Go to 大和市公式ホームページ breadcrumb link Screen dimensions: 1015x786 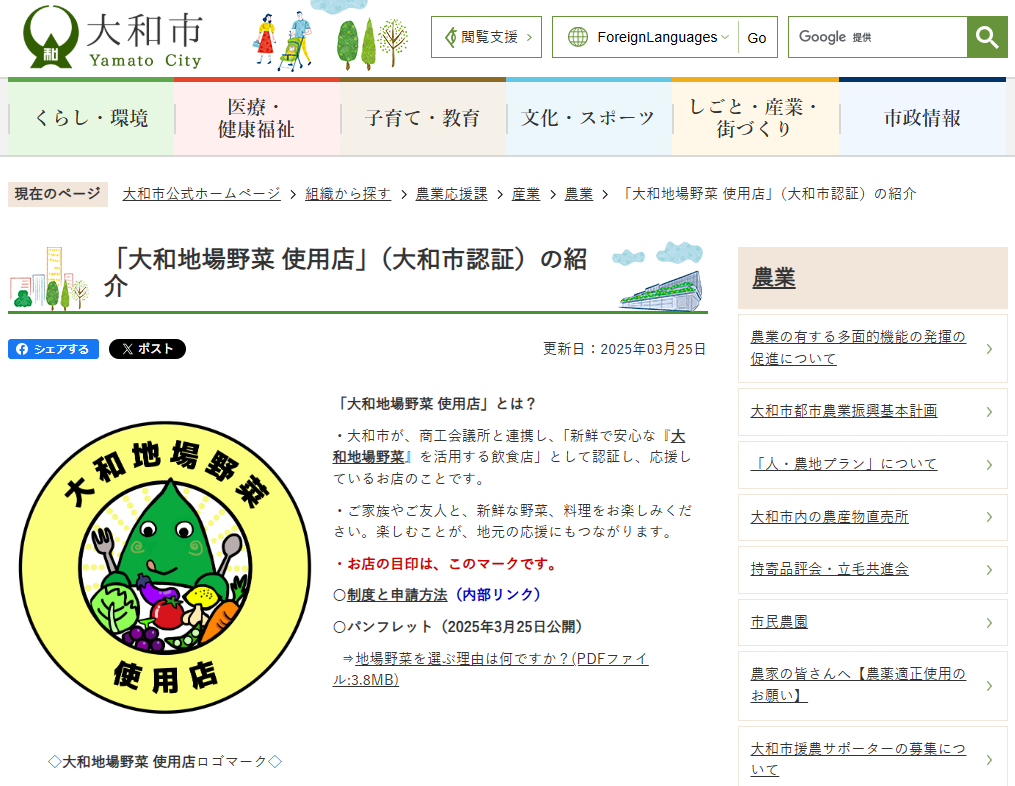pyautogui.click(x=201, y=194)
